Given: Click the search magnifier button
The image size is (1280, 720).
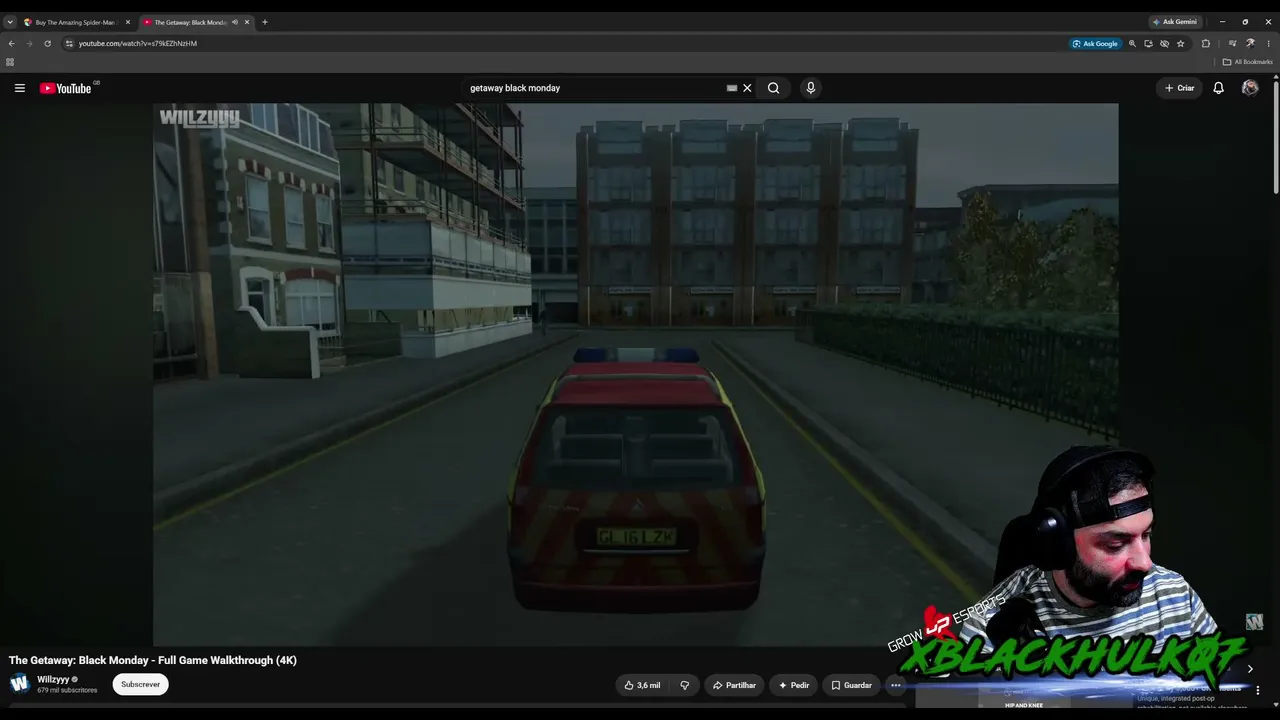Looking at the screenshot, I should pos(773,88).
